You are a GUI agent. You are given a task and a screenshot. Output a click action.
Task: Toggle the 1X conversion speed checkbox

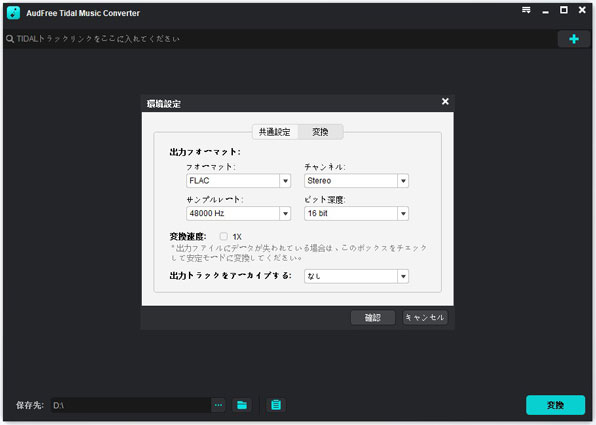point(224,236)
